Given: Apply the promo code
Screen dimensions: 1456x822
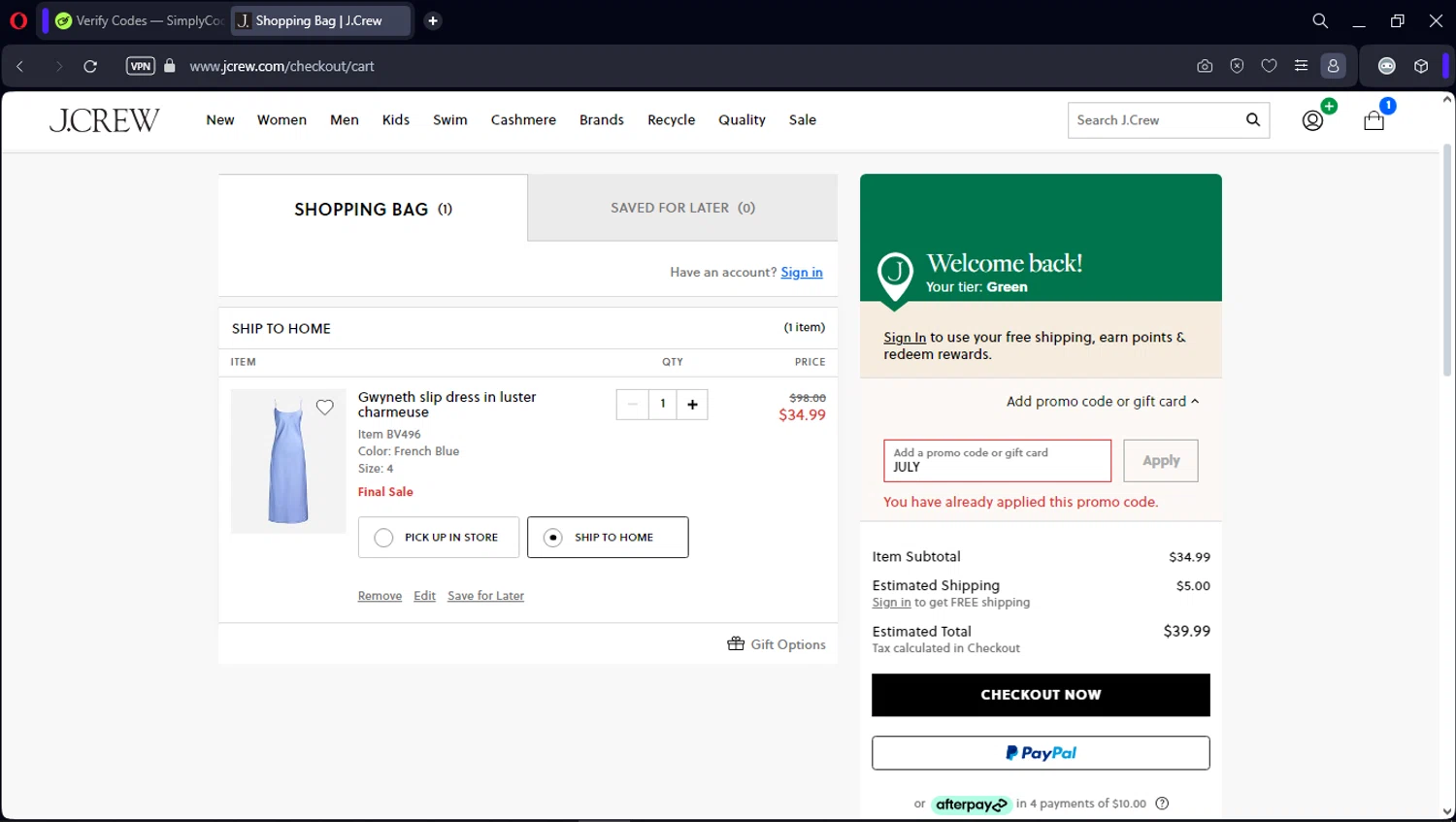Looking at the screenshot, I should click(x=1161, y=461).
